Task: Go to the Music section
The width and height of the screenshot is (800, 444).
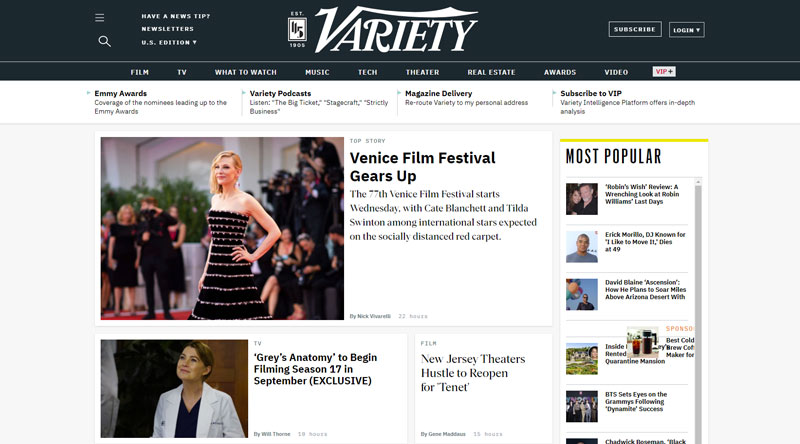Action: tap(317, 72)
